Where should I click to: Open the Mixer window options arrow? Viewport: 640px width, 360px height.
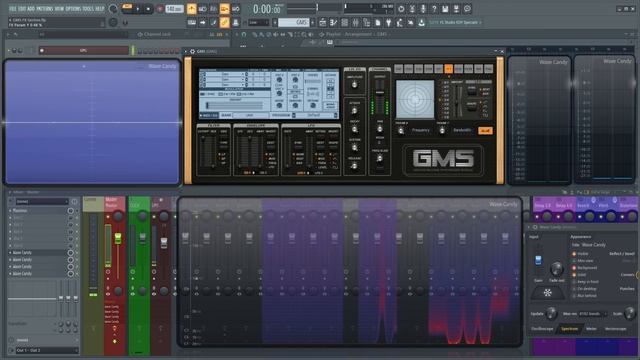point(10,192)
